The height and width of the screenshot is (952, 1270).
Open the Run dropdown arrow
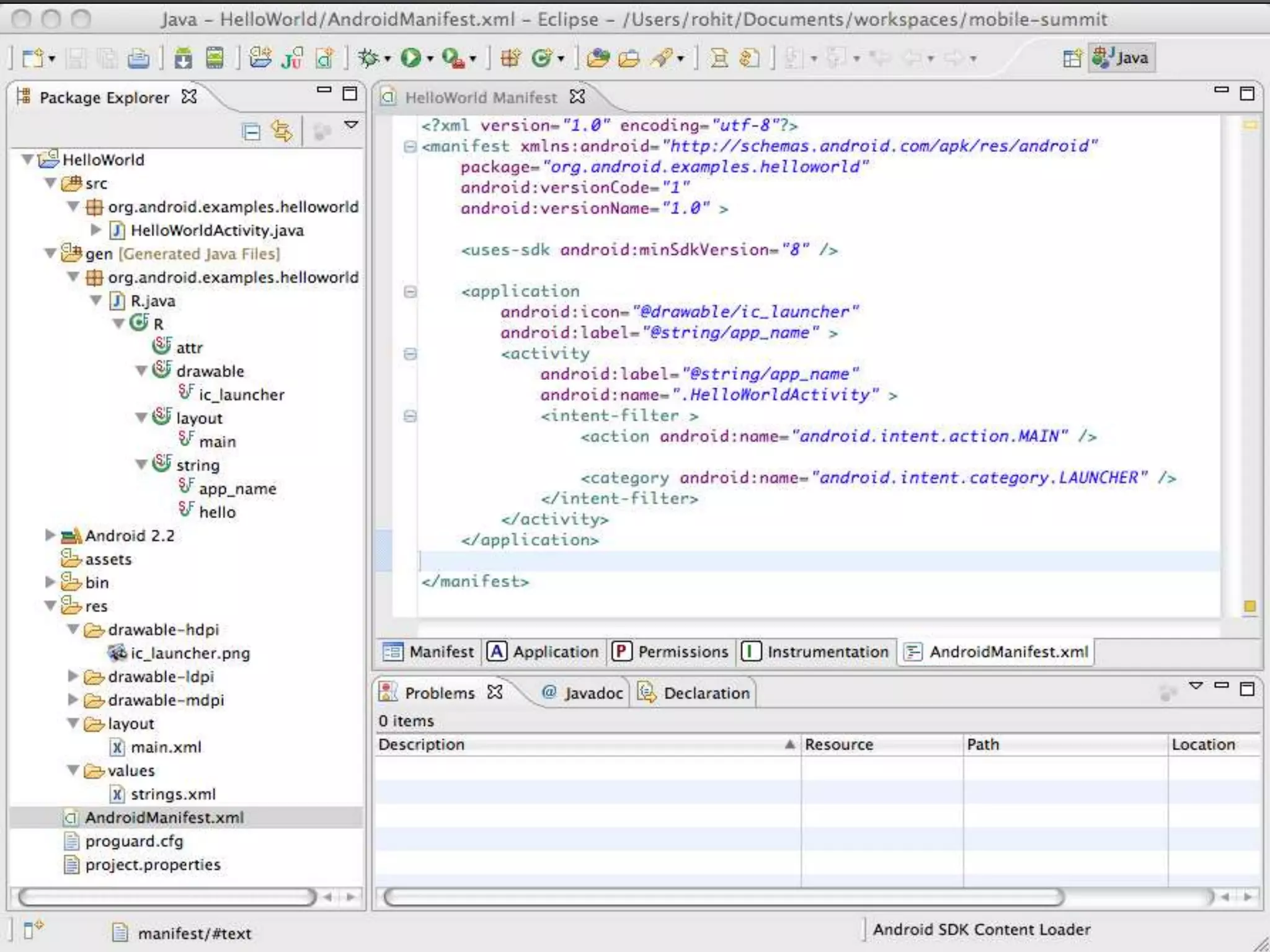(x=429, y=59)
